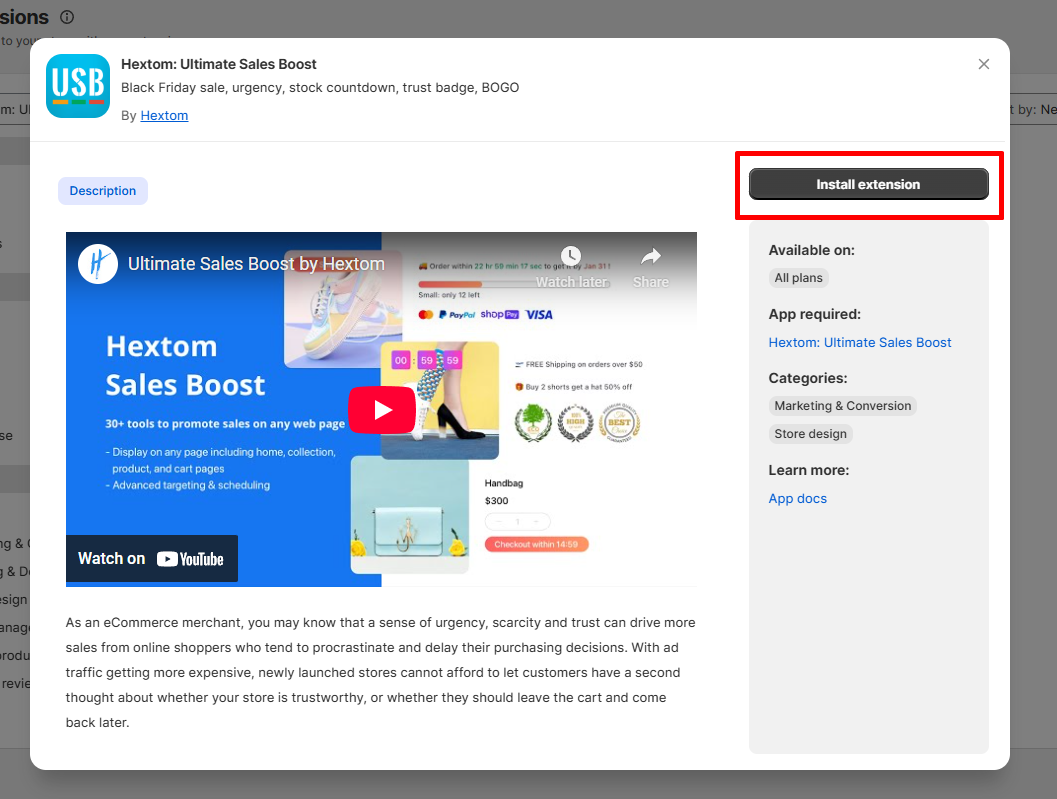Click the info icon beside Extensions heading
Viewport: 1057px width, 799px height.
67,17
